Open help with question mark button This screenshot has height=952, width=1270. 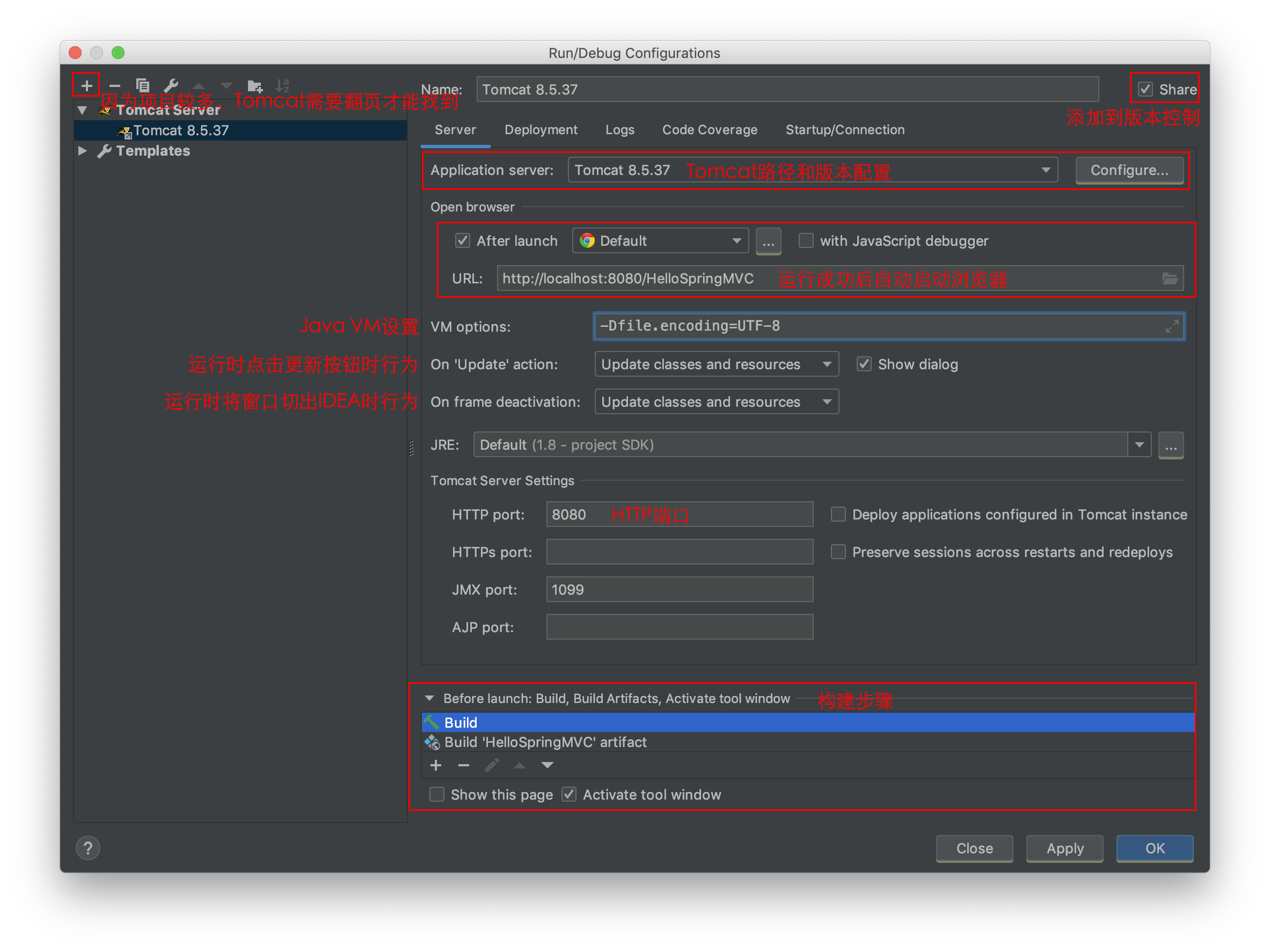pos(88,848)
